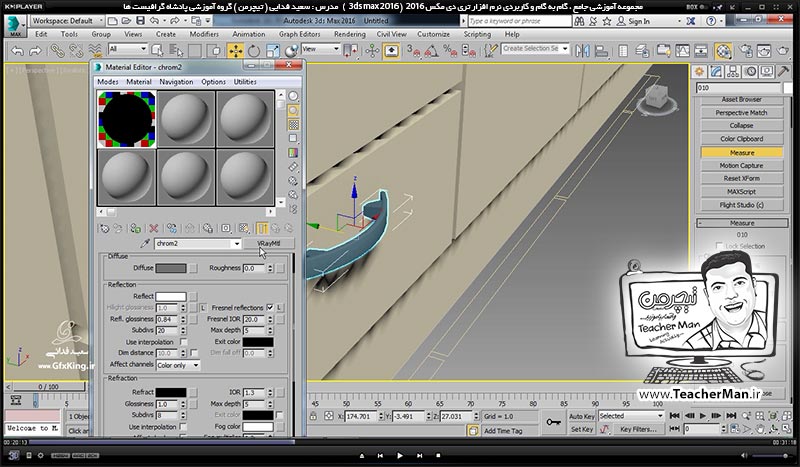Viewport: 800px width, 467px height.
Task: Click the Get Material icon
Action: click(104, 228)
